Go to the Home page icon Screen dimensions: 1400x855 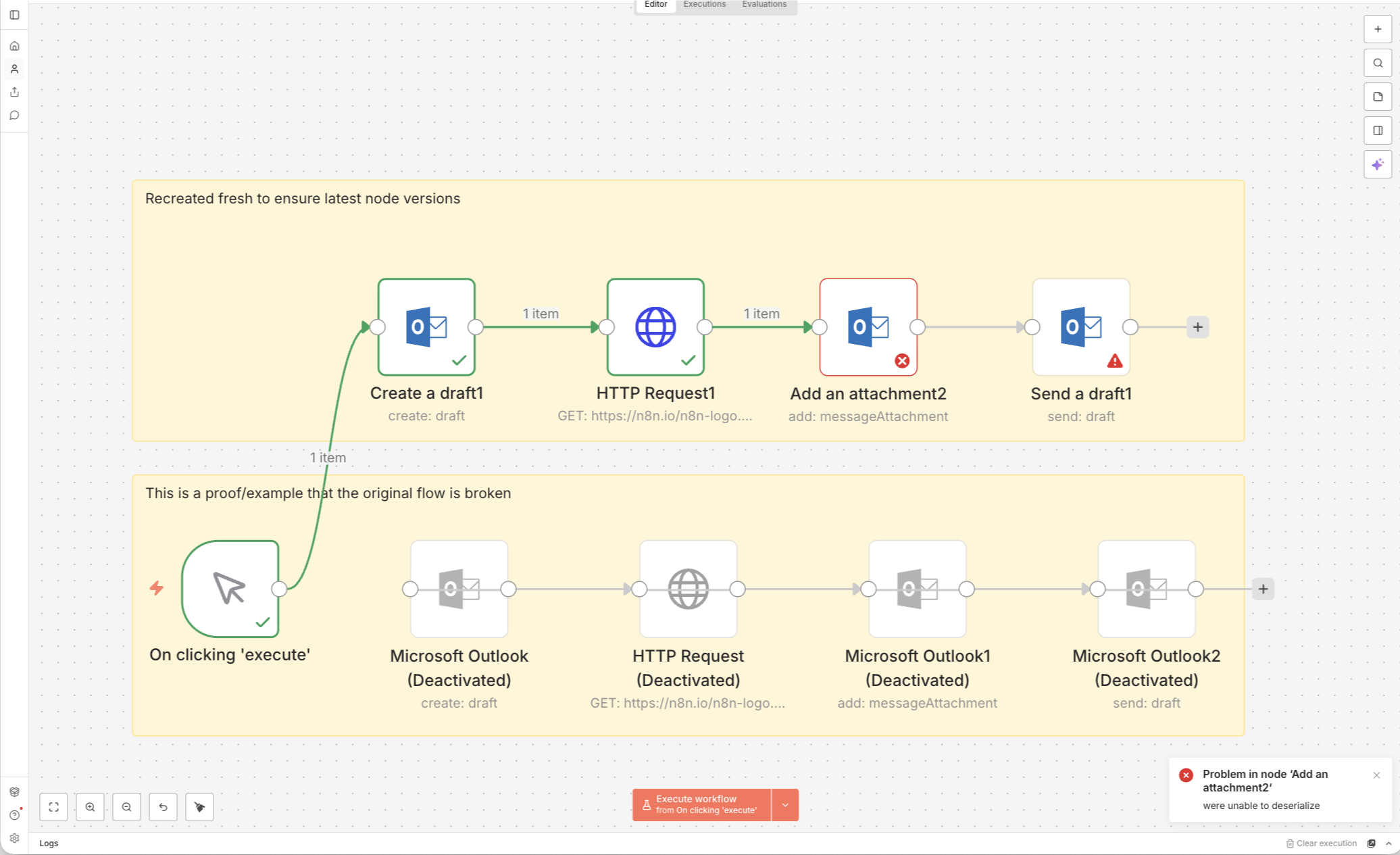tap(14, 46)
